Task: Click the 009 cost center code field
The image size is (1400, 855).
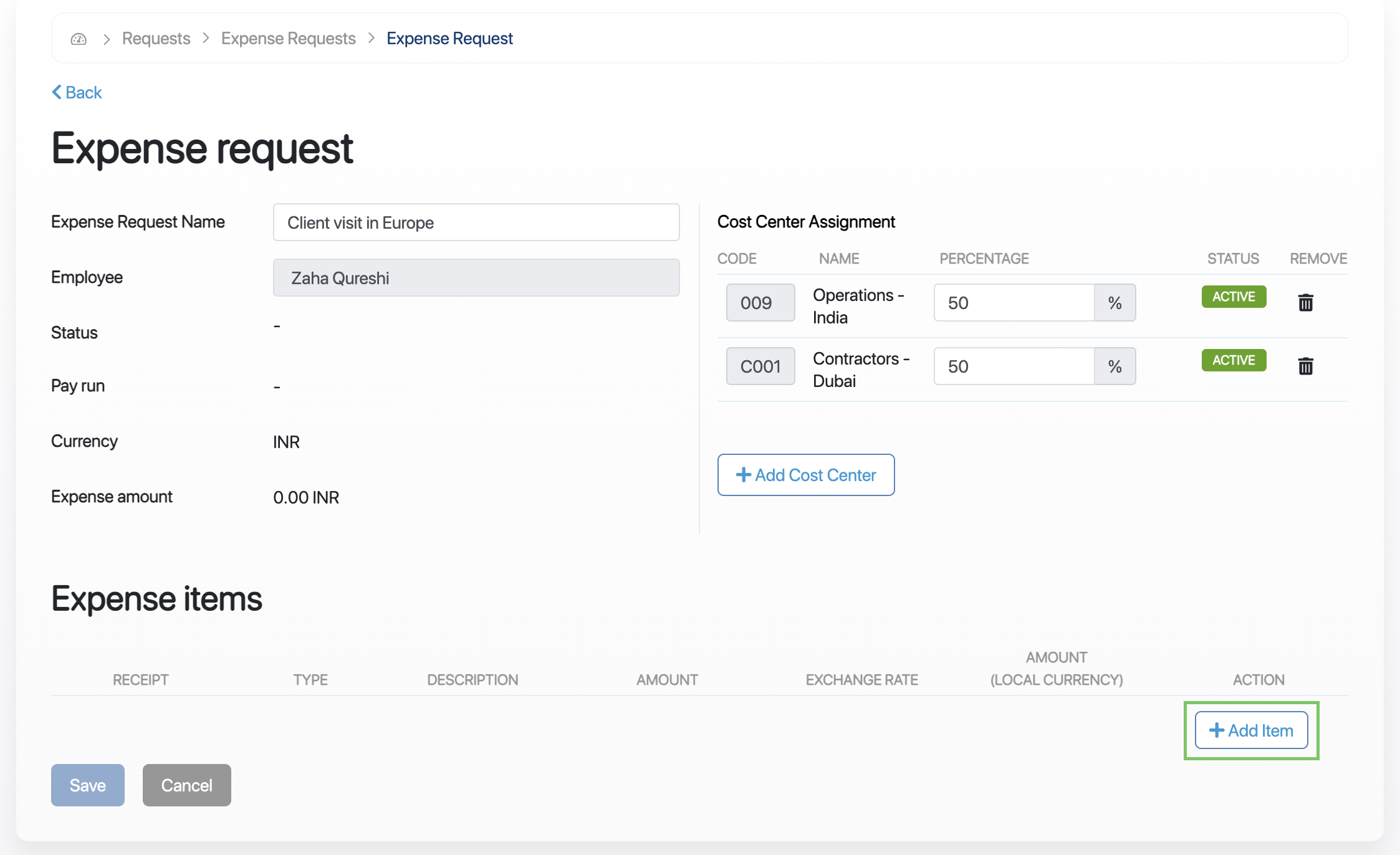Action: click(760, 303)
